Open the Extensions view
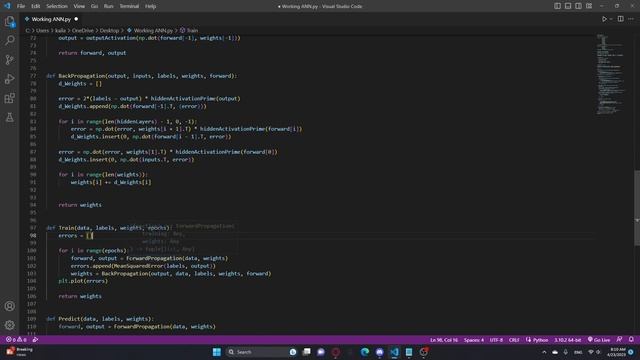This screenshot has width=640, height=360. click(x=9, y=98)
